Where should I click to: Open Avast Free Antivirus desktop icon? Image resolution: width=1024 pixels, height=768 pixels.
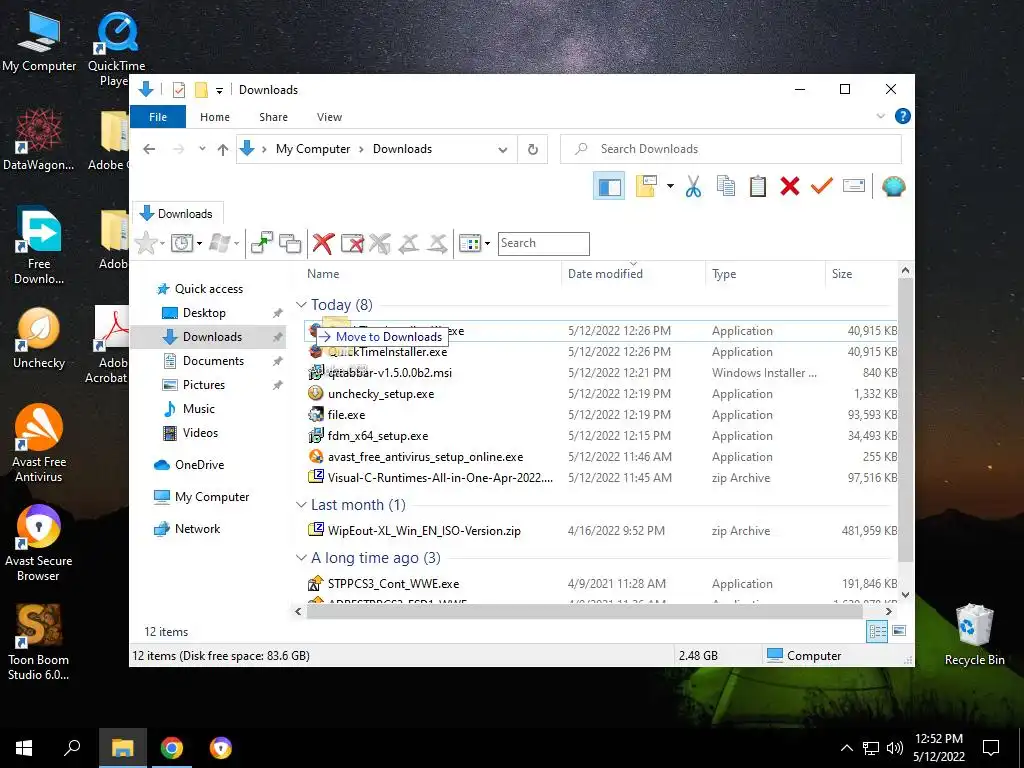click(39, 443)
